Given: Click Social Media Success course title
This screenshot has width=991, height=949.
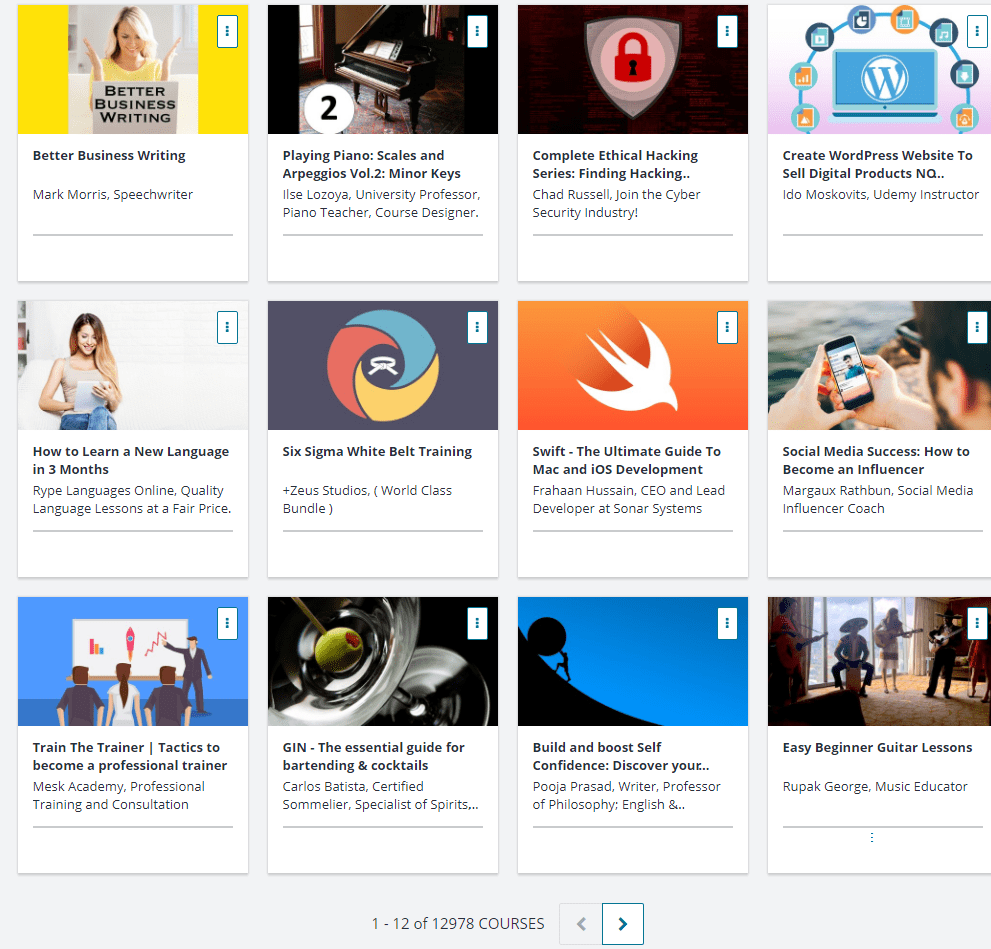Looking at the screenshot, I should tap(876, 460).
